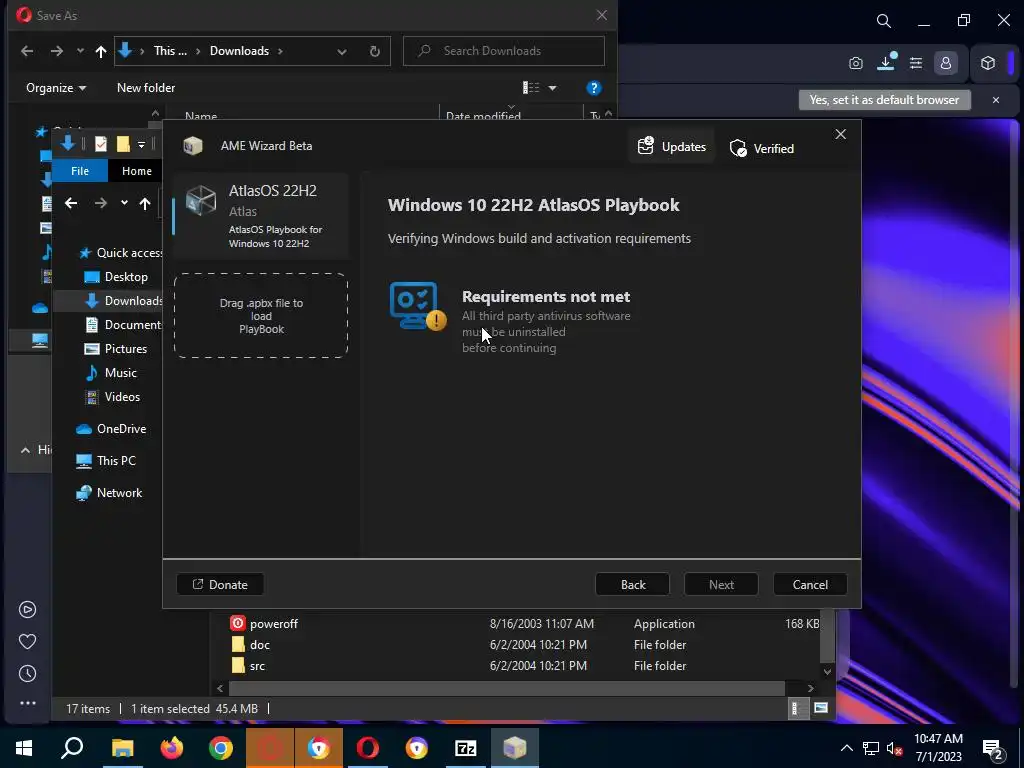Click the disabled Next button

[x=721, y=584]
